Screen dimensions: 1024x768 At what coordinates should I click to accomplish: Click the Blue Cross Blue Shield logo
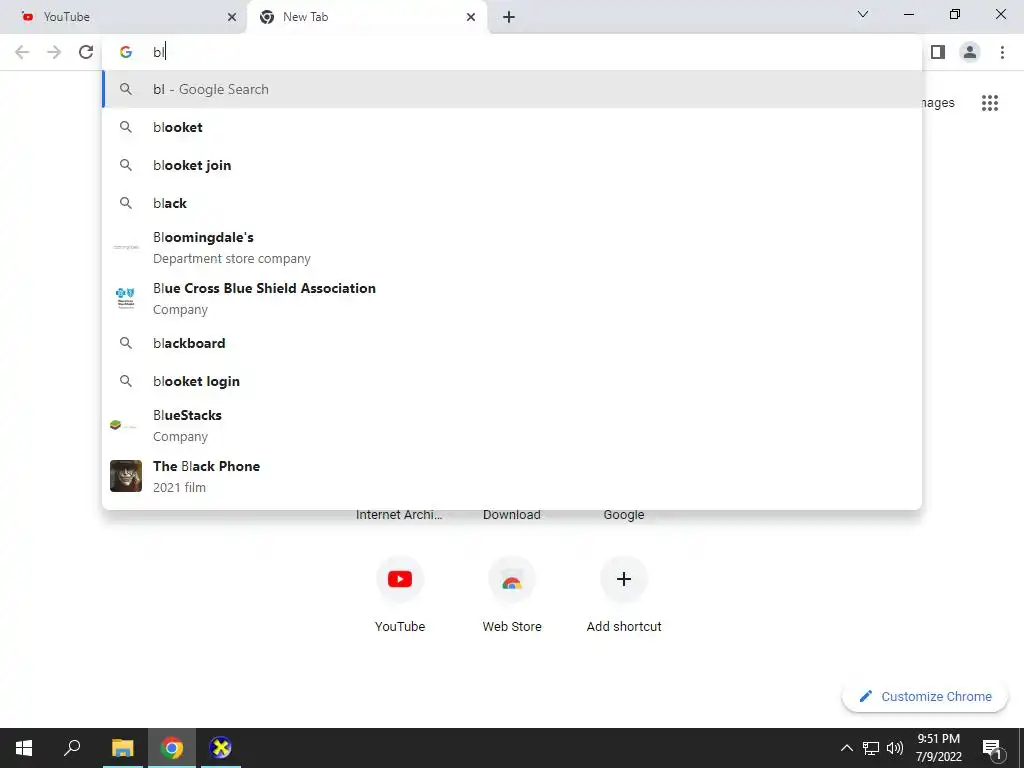(125, 298)
